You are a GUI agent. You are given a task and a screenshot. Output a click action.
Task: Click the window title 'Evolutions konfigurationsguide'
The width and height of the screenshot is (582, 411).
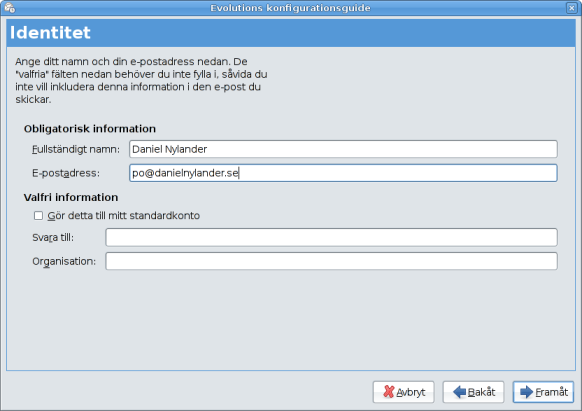290,8
